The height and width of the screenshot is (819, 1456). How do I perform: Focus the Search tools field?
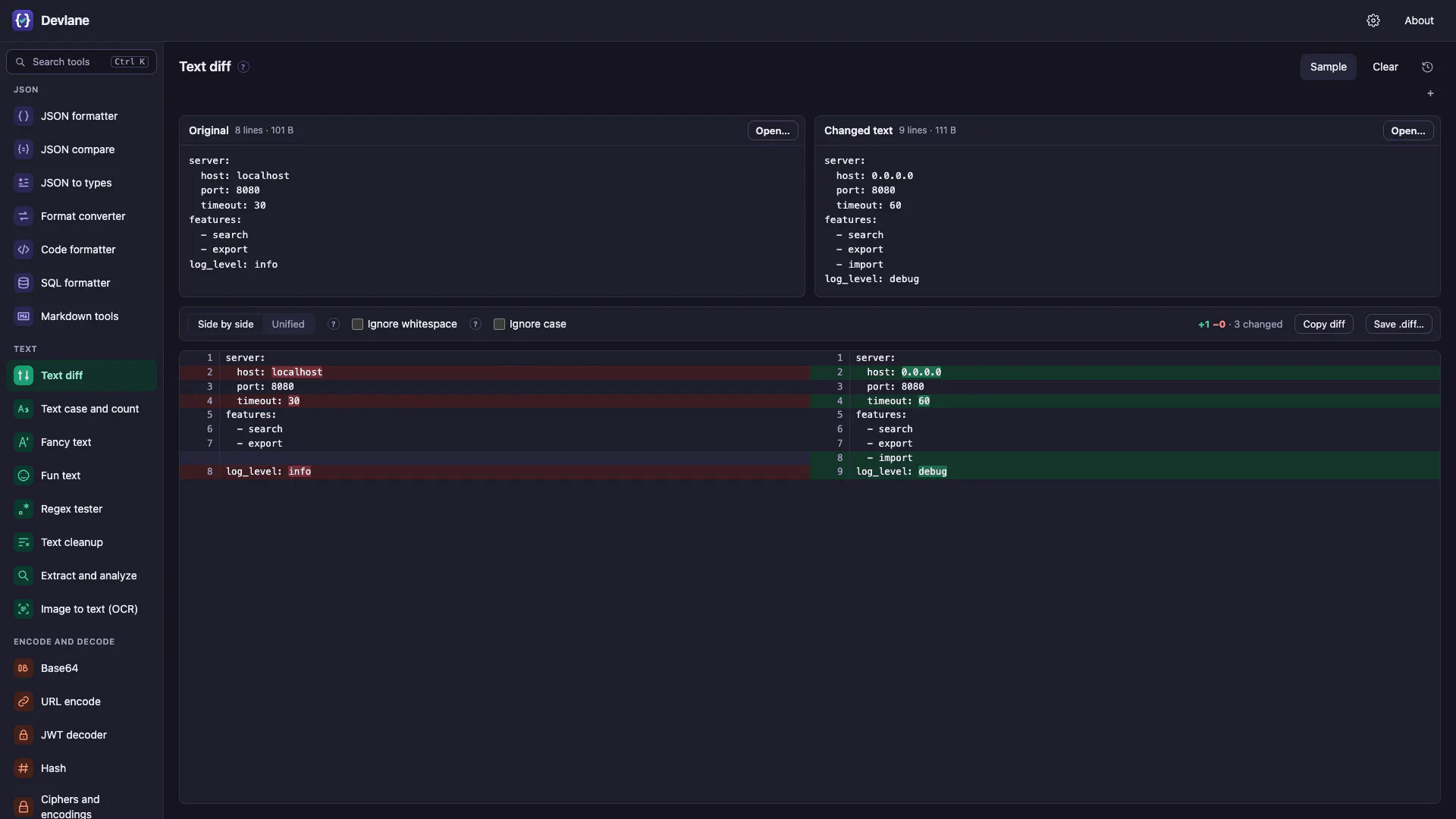(82, 62)
